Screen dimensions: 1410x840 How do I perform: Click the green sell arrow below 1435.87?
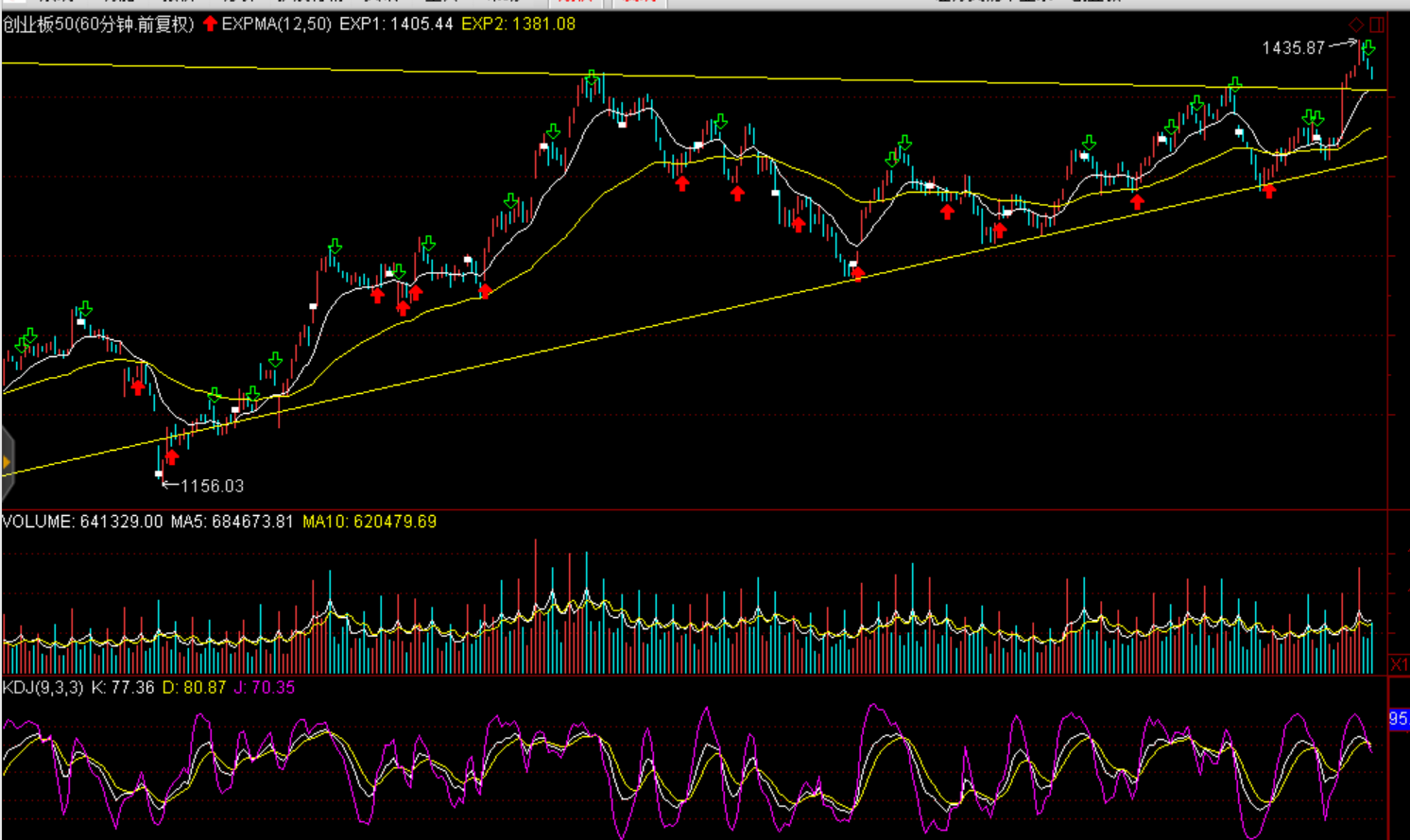(x=1367, y=48)
